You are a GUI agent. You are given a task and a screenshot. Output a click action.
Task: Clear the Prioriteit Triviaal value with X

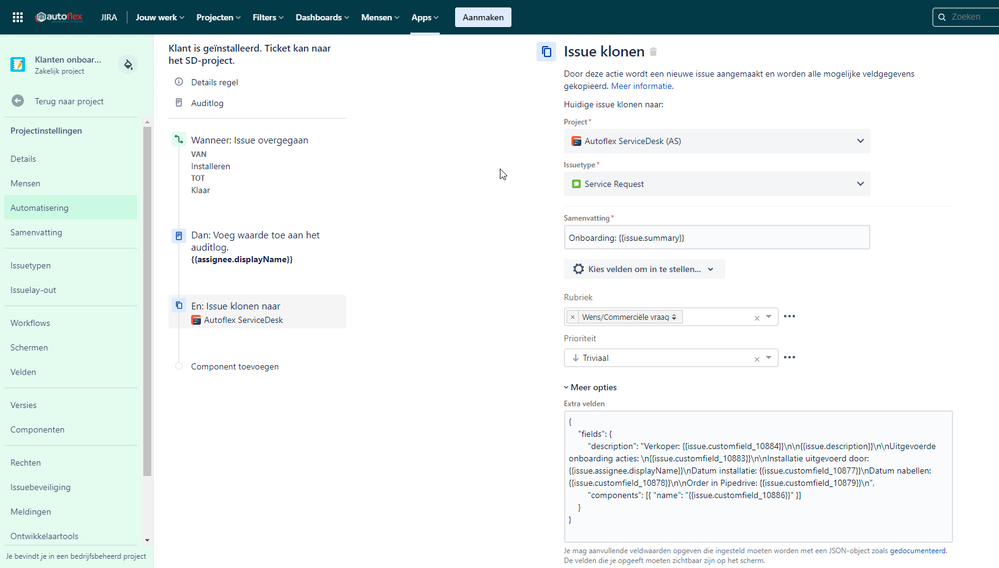coord(757,359)
